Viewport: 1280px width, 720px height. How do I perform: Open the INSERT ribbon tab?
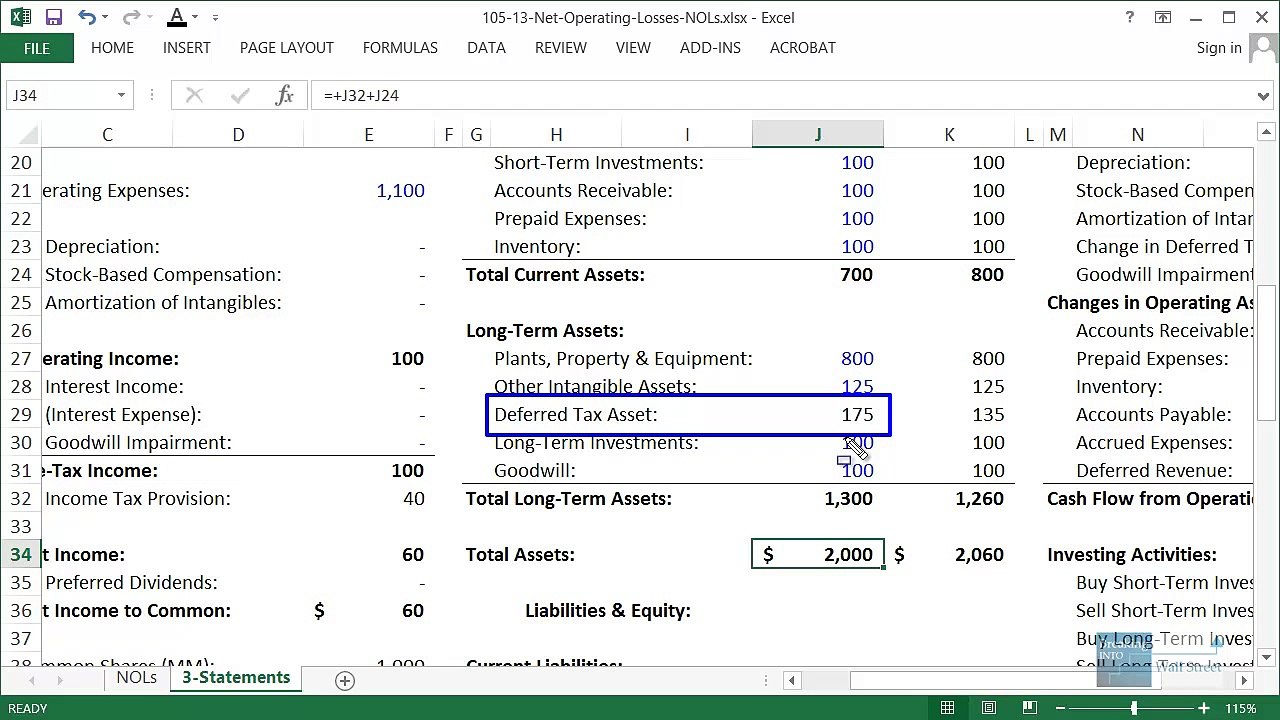(187, 48)
